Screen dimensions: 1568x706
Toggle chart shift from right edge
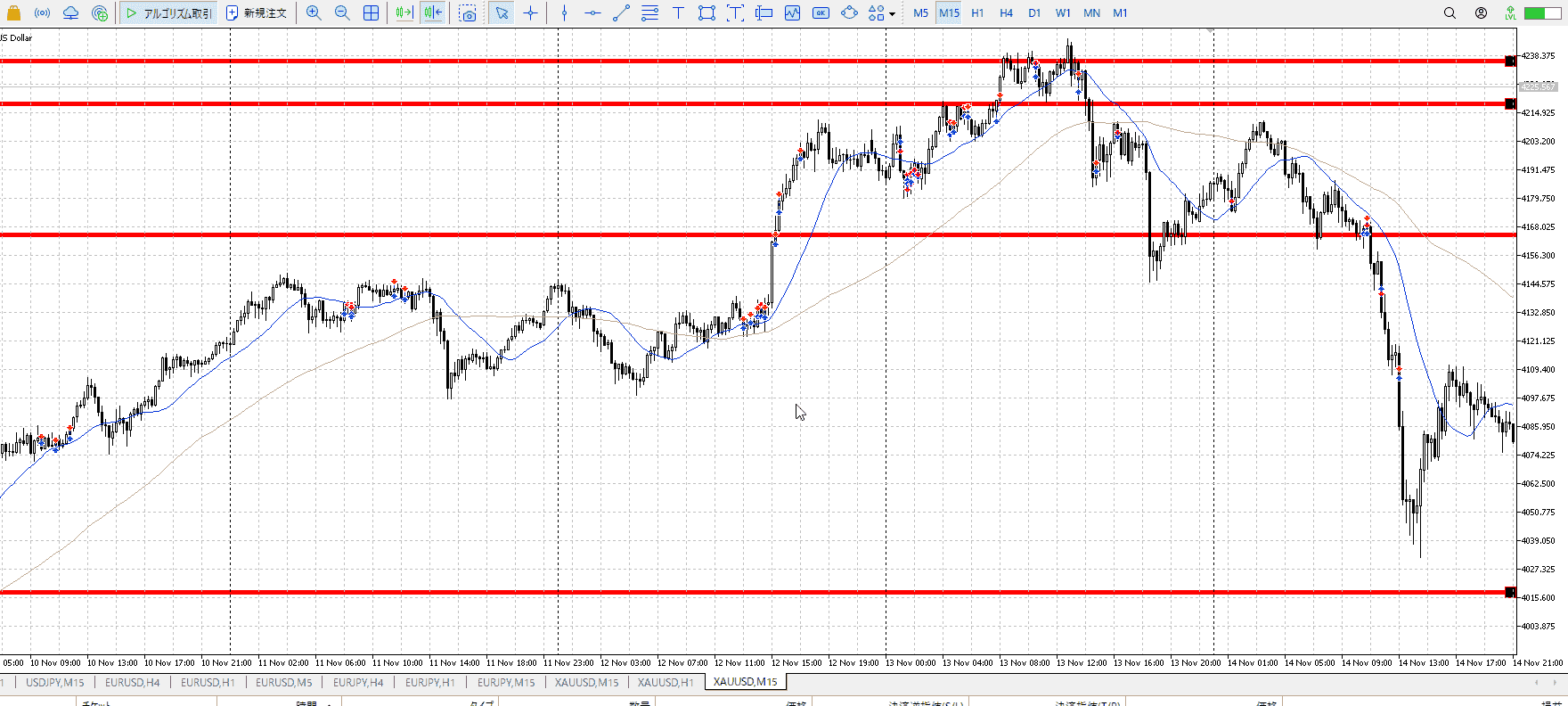pos(433,13)
